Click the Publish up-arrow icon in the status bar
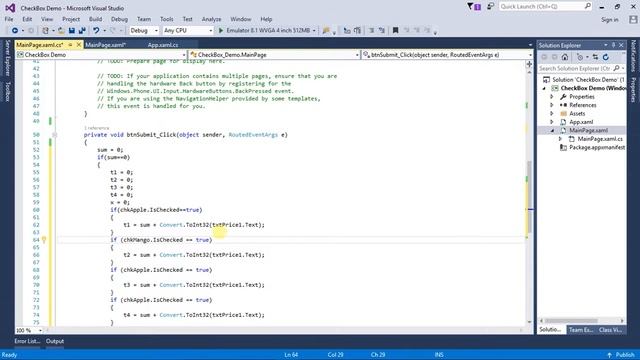The width and height of the screenshot is (640, 360). (x=609, y=355)
